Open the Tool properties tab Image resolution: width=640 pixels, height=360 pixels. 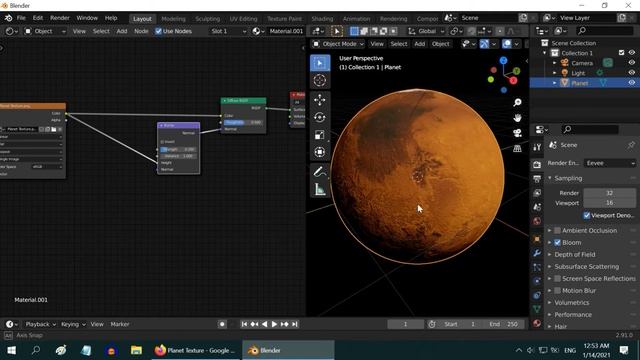(x=537, y=147)
